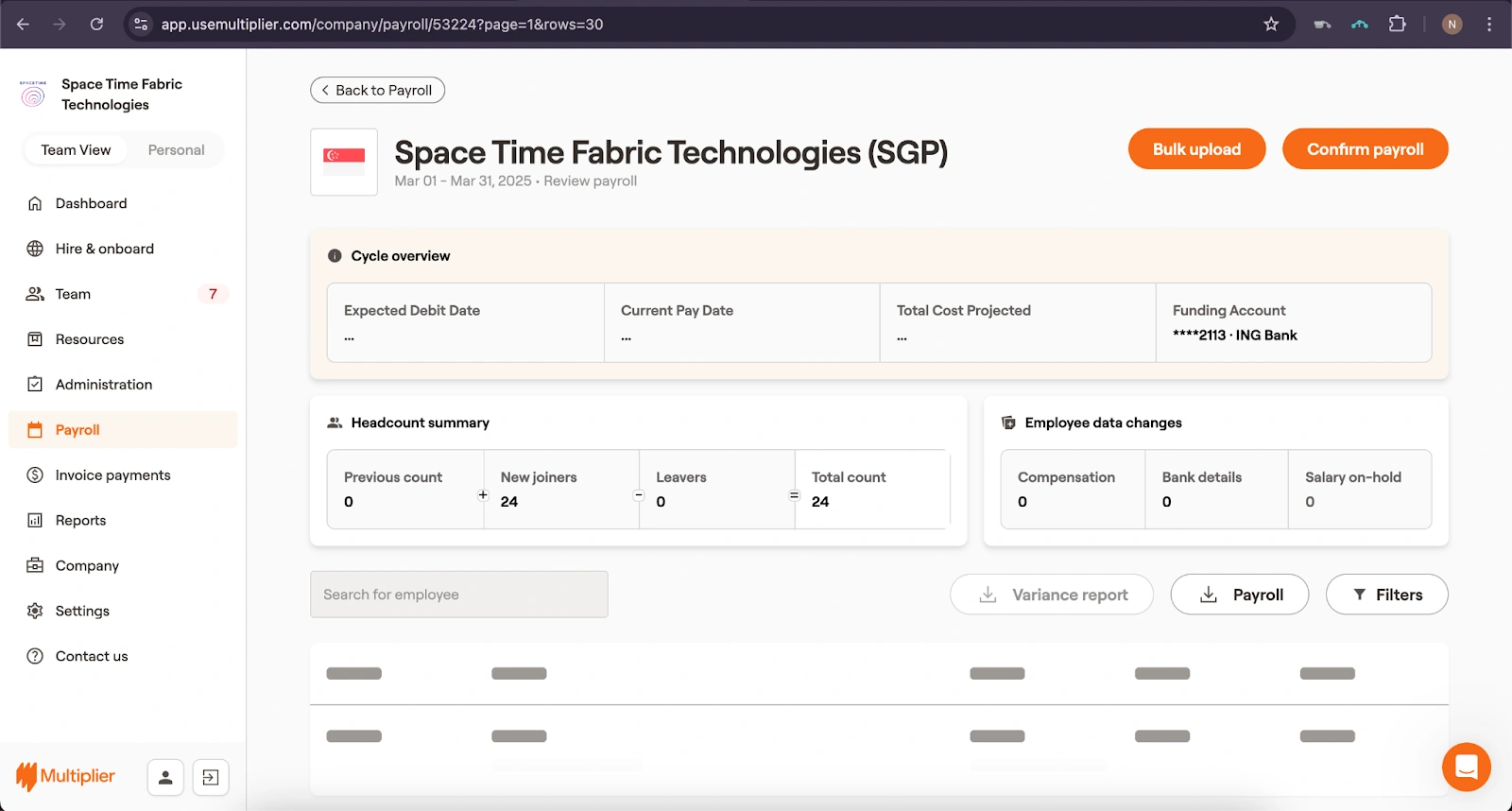1512x811 pixels.
Task: Click the Singapore flag thumbnail
Action: pyautogui.click(x=344, y=162)
